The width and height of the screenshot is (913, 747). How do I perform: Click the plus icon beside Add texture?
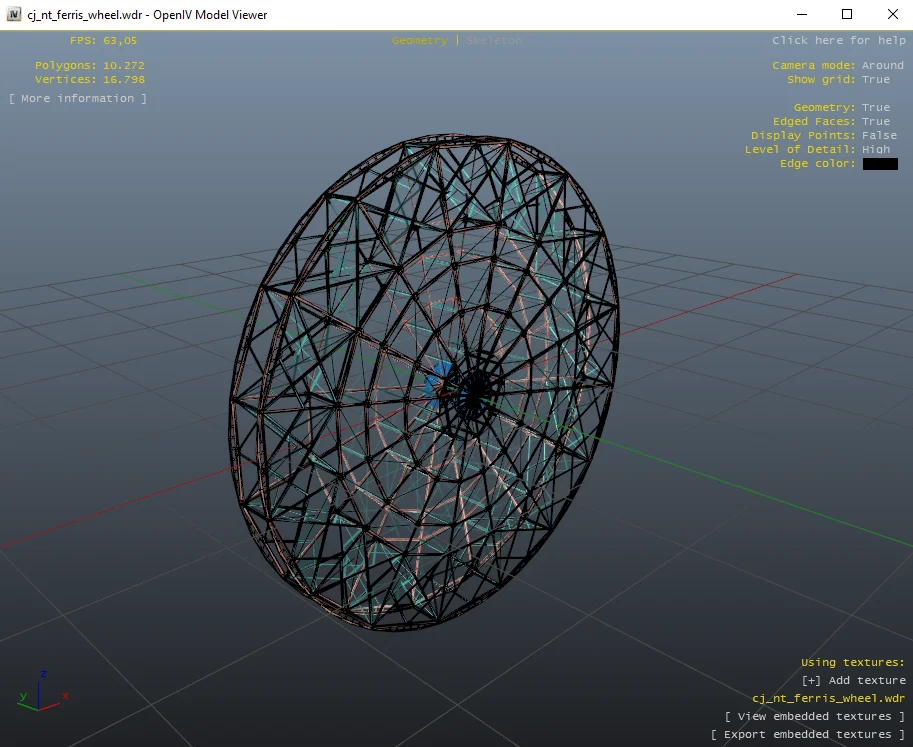tap(811, 680)
